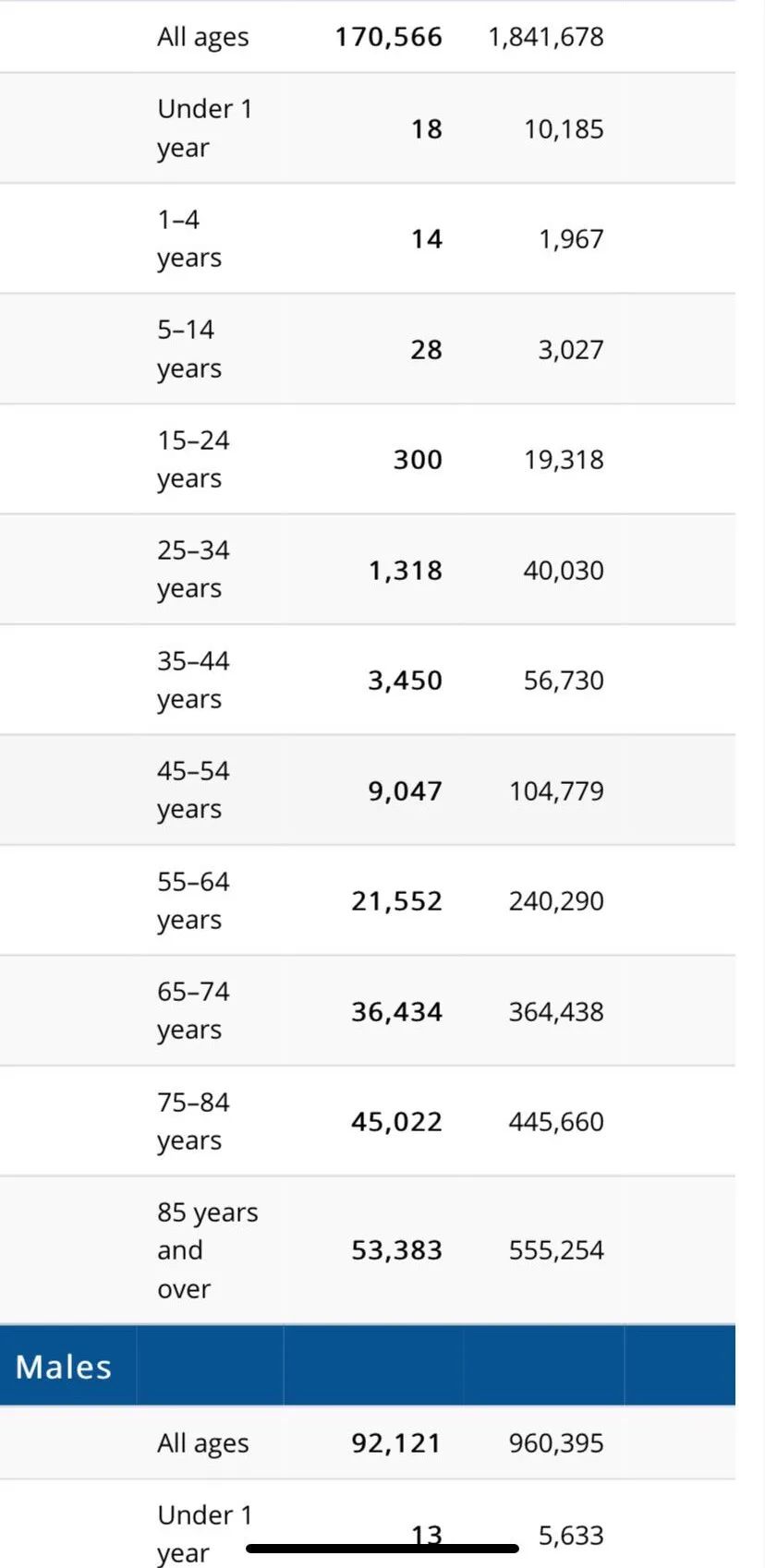Select the 45–54 years value 9,047
Viewport: 765px width, 1568px height.
(406, 791)
